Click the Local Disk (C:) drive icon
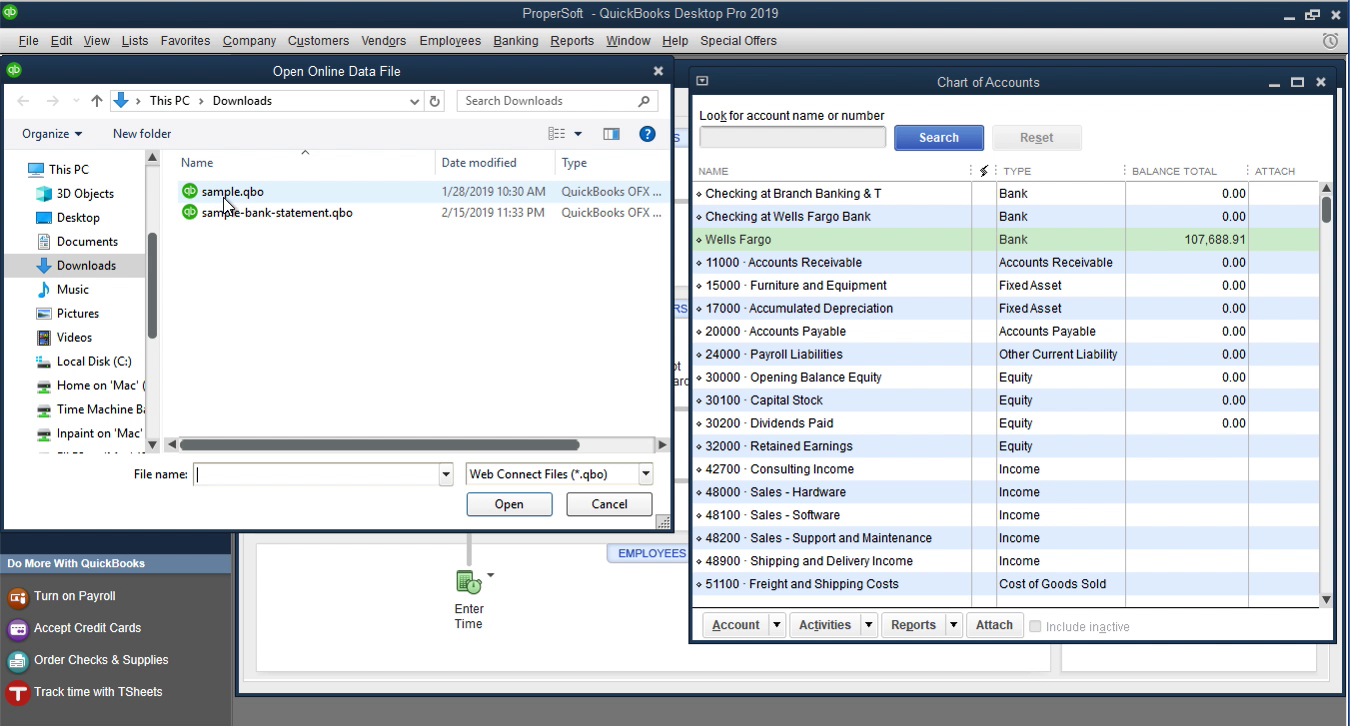This screenshot has height=726, width=1350. (x=44, y=362)
